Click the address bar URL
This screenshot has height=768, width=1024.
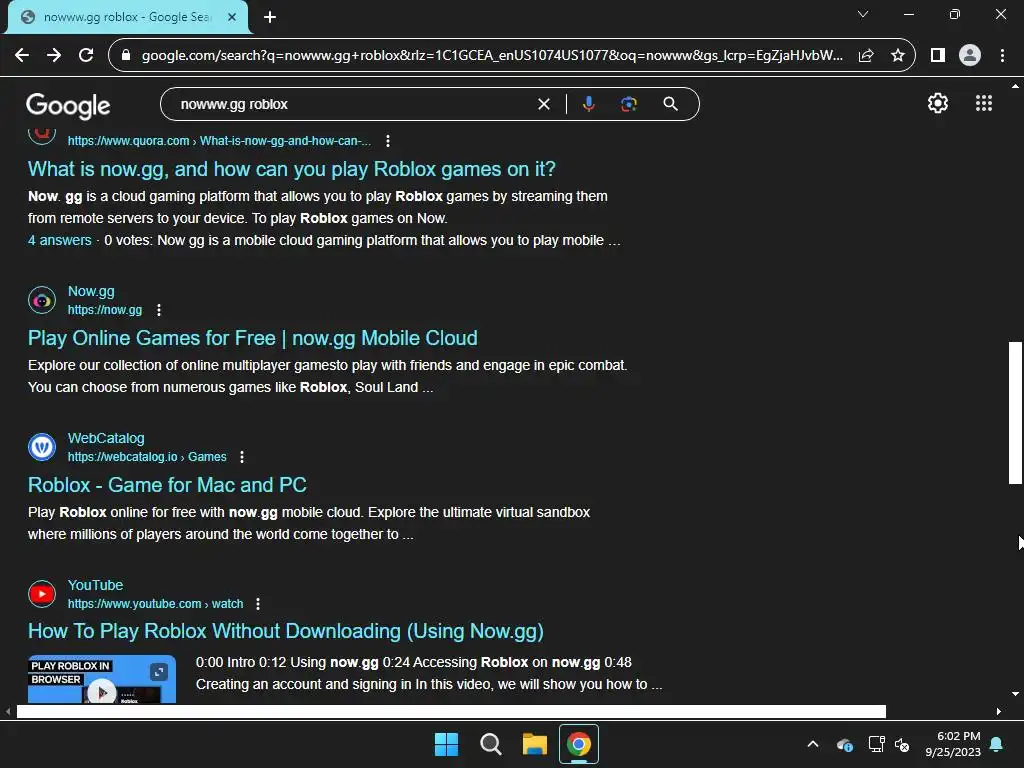492,56
